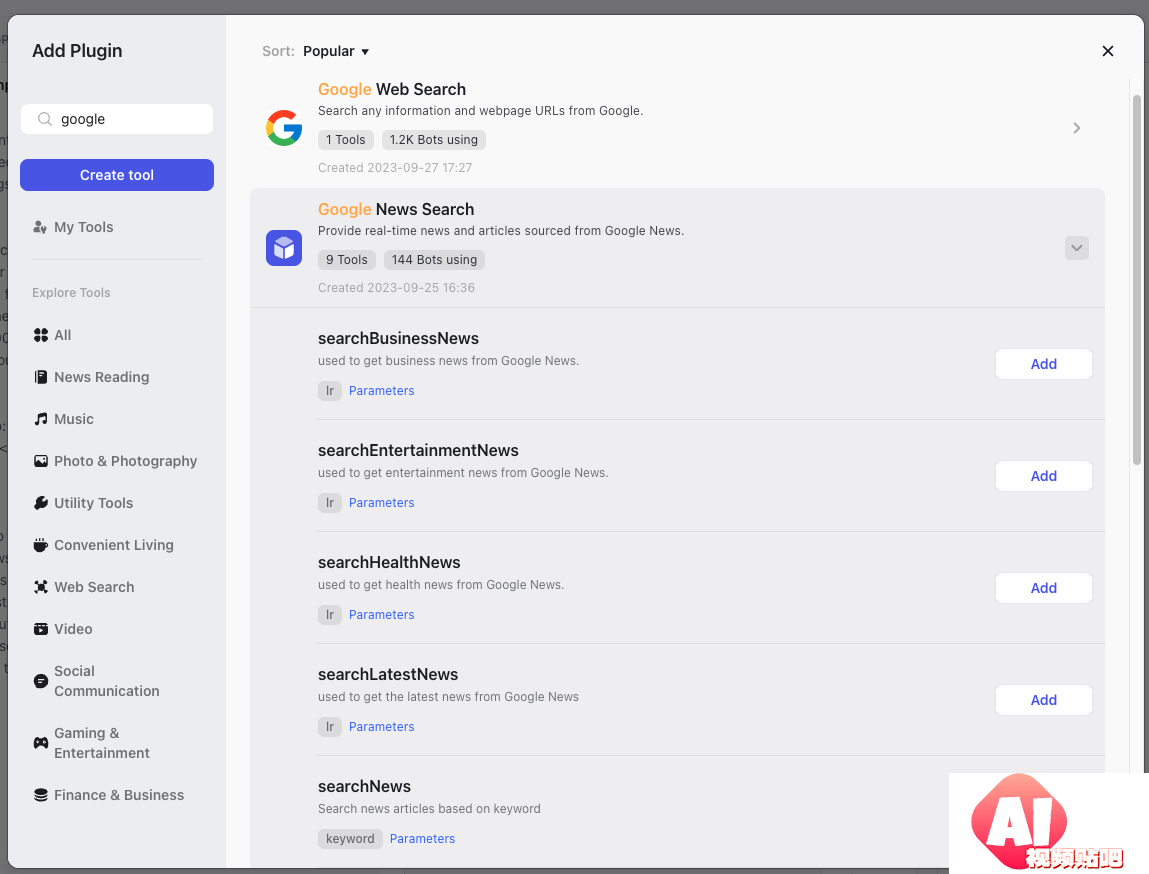Click the Utility Tools wrench icon
Screen dimensions: 1149x874
41,503
